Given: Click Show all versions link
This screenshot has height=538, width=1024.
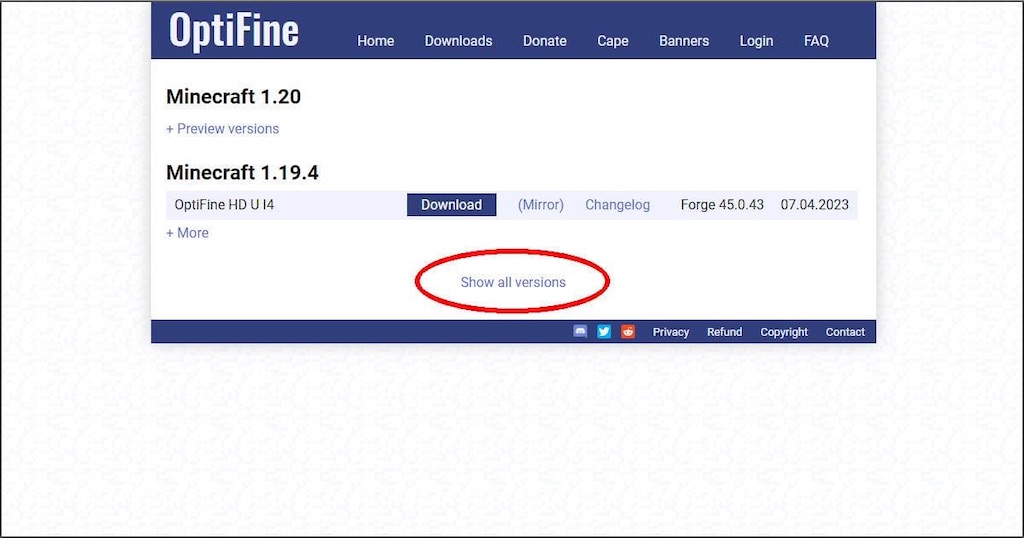Looking at the screenshot, I should click(x=513, y=282).
